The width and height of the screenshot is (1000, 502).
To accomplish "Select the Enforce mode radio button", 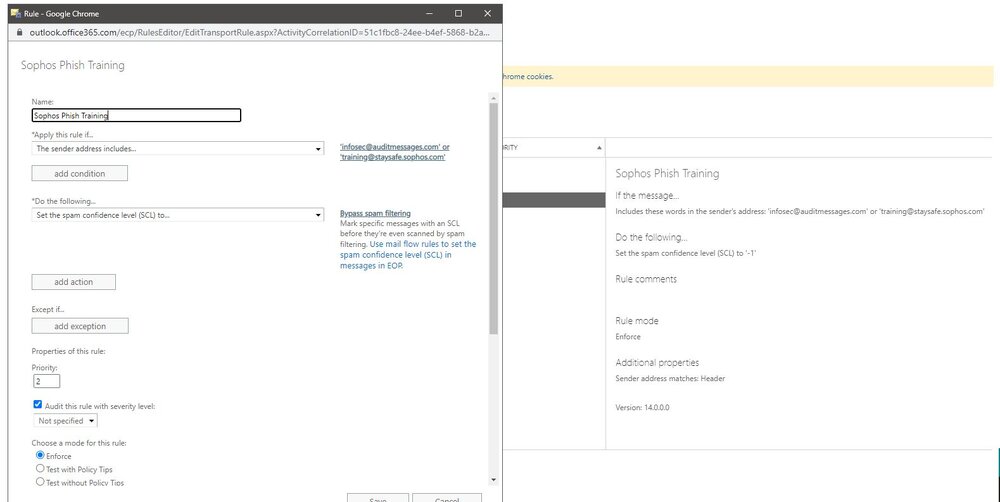I will coord(40,455).
